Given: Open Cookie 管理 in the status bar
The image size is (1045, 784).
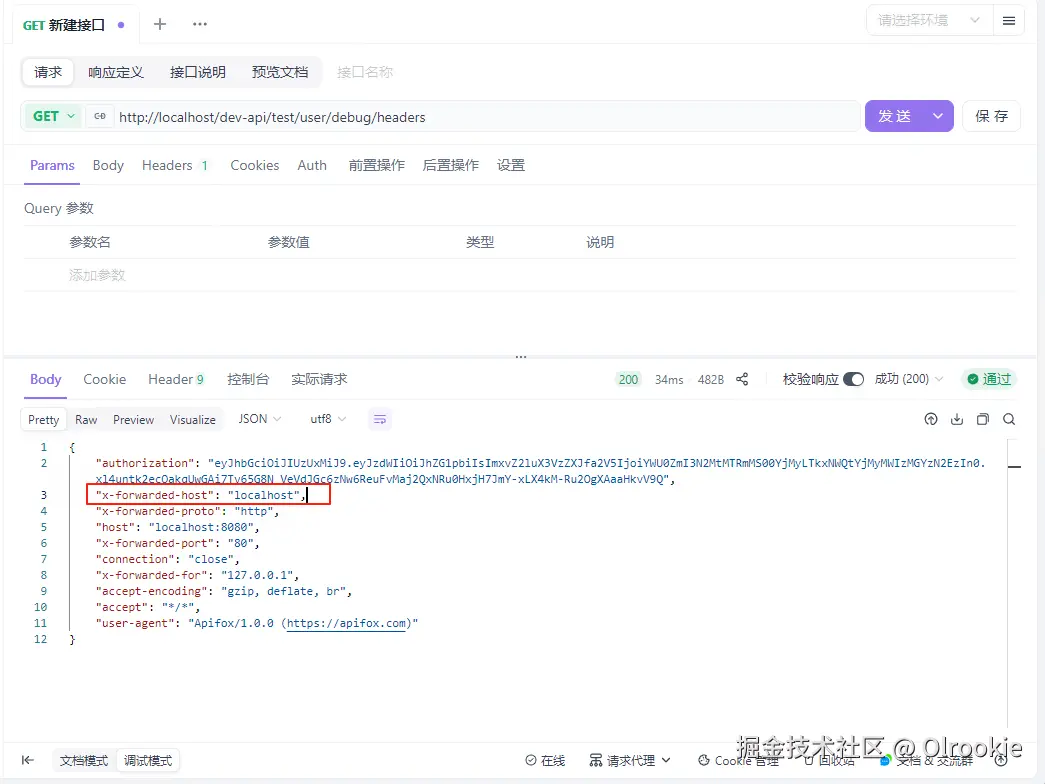Looking at the screenshot, I should [x=738, y=761].
